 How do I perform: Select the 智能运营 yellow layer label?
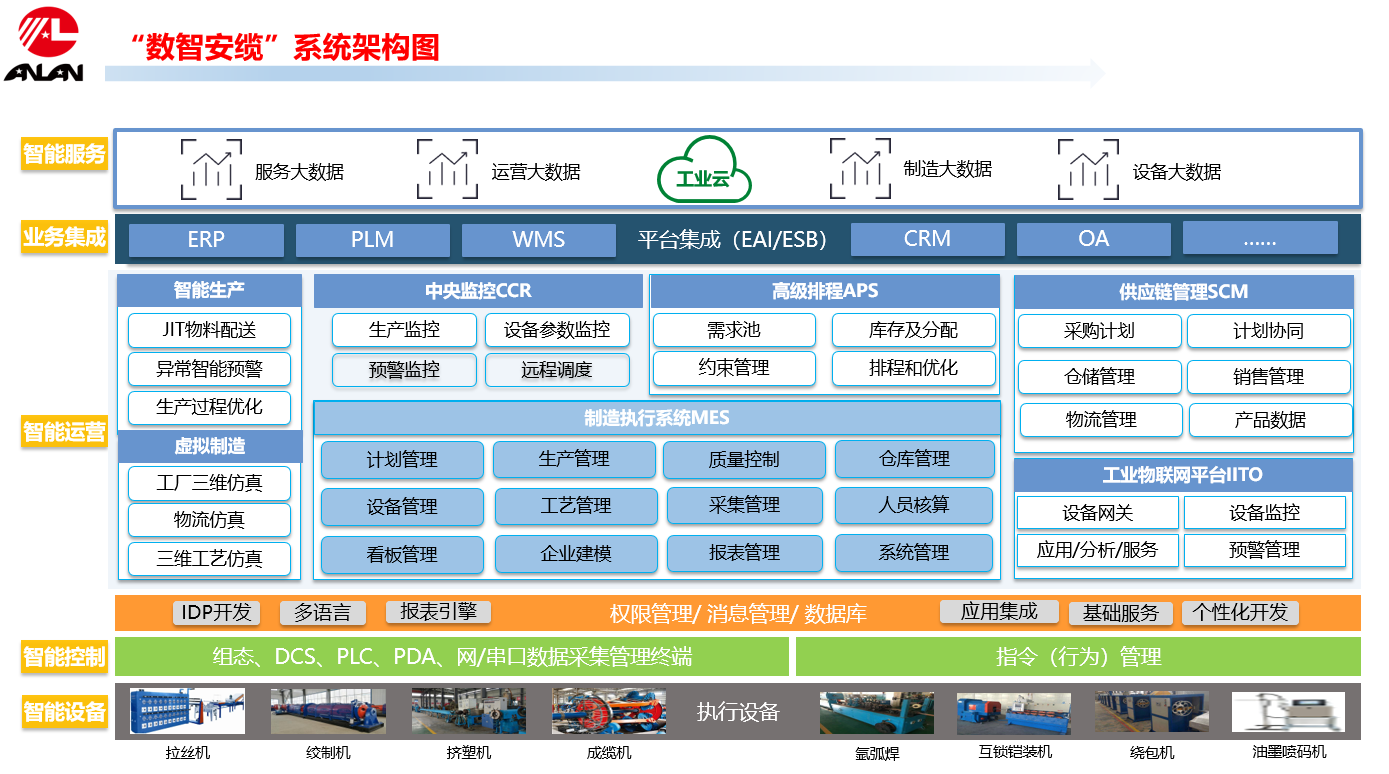64,432
